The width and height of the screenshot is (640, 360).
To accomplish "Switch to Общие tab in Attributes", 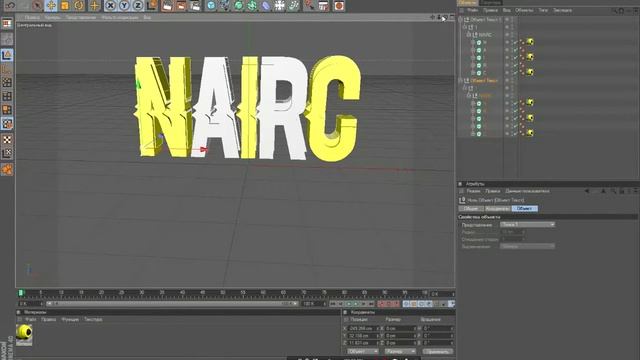I will point(471,209).
